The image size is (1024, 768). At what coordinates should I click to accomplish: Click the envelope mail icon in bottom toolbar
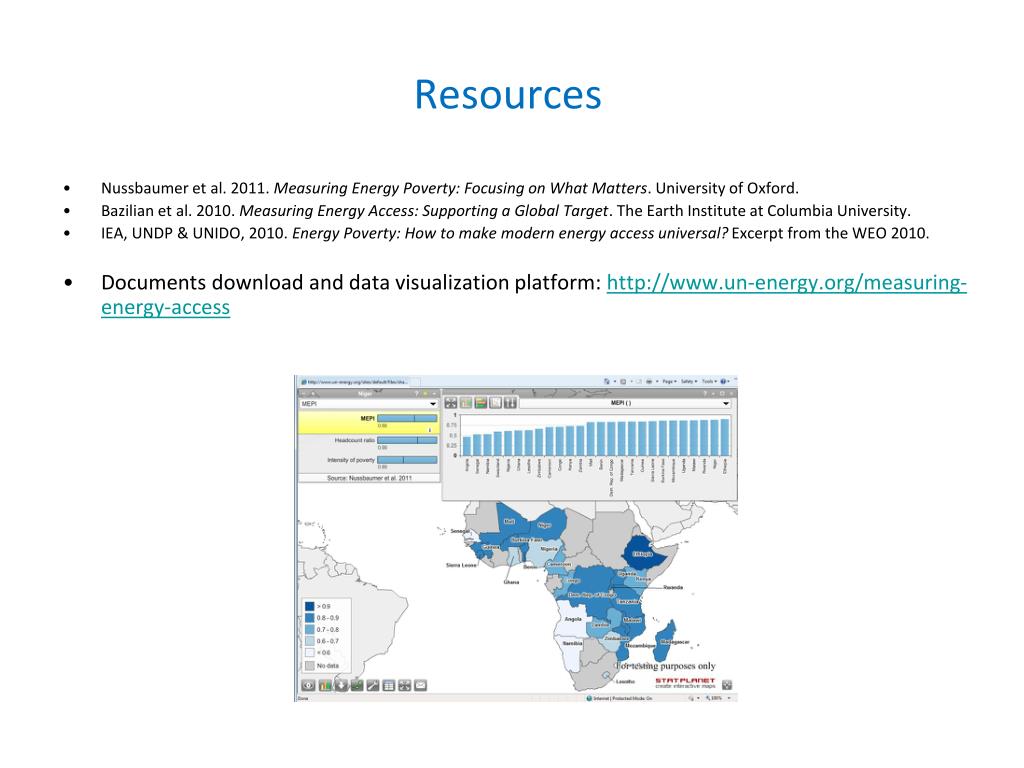421,685
